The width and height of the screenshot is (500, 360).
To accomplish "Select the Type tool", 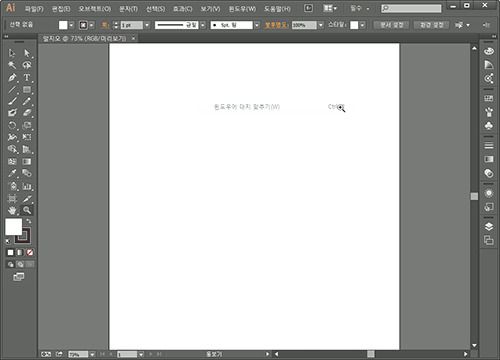I will [x=27, y=77].
